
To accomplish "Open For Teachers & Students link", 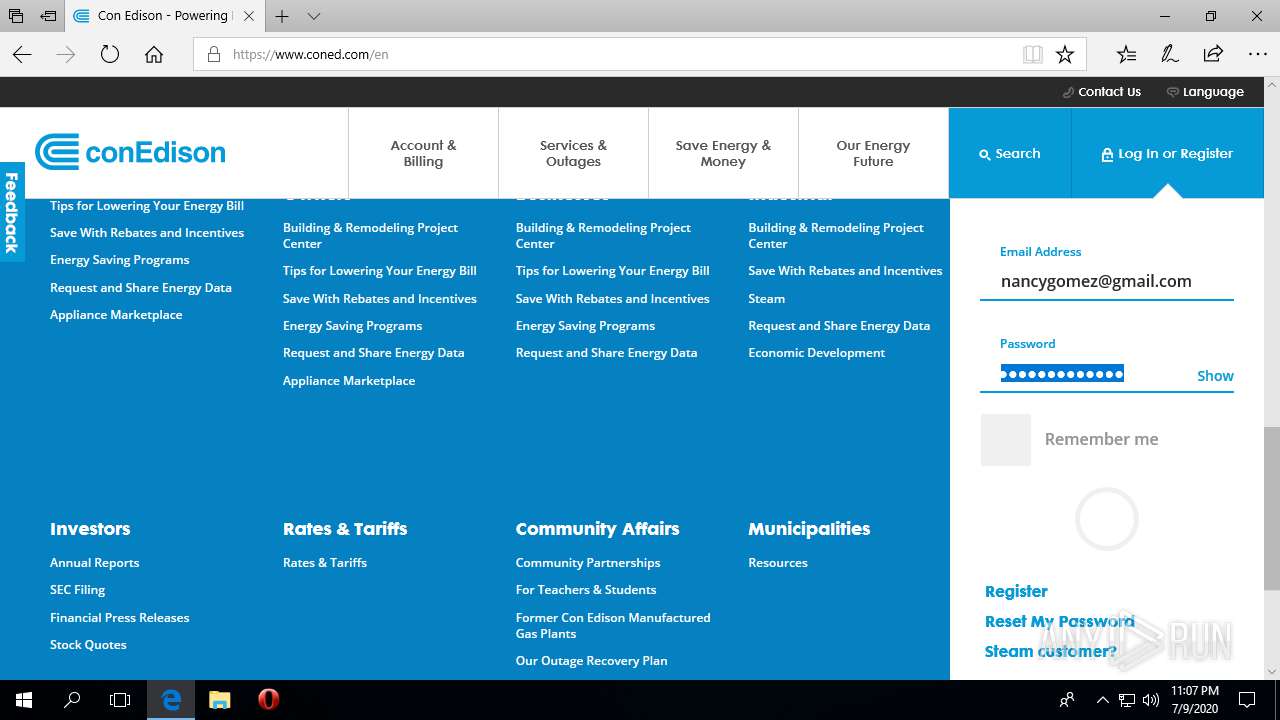I will point(586,590).
